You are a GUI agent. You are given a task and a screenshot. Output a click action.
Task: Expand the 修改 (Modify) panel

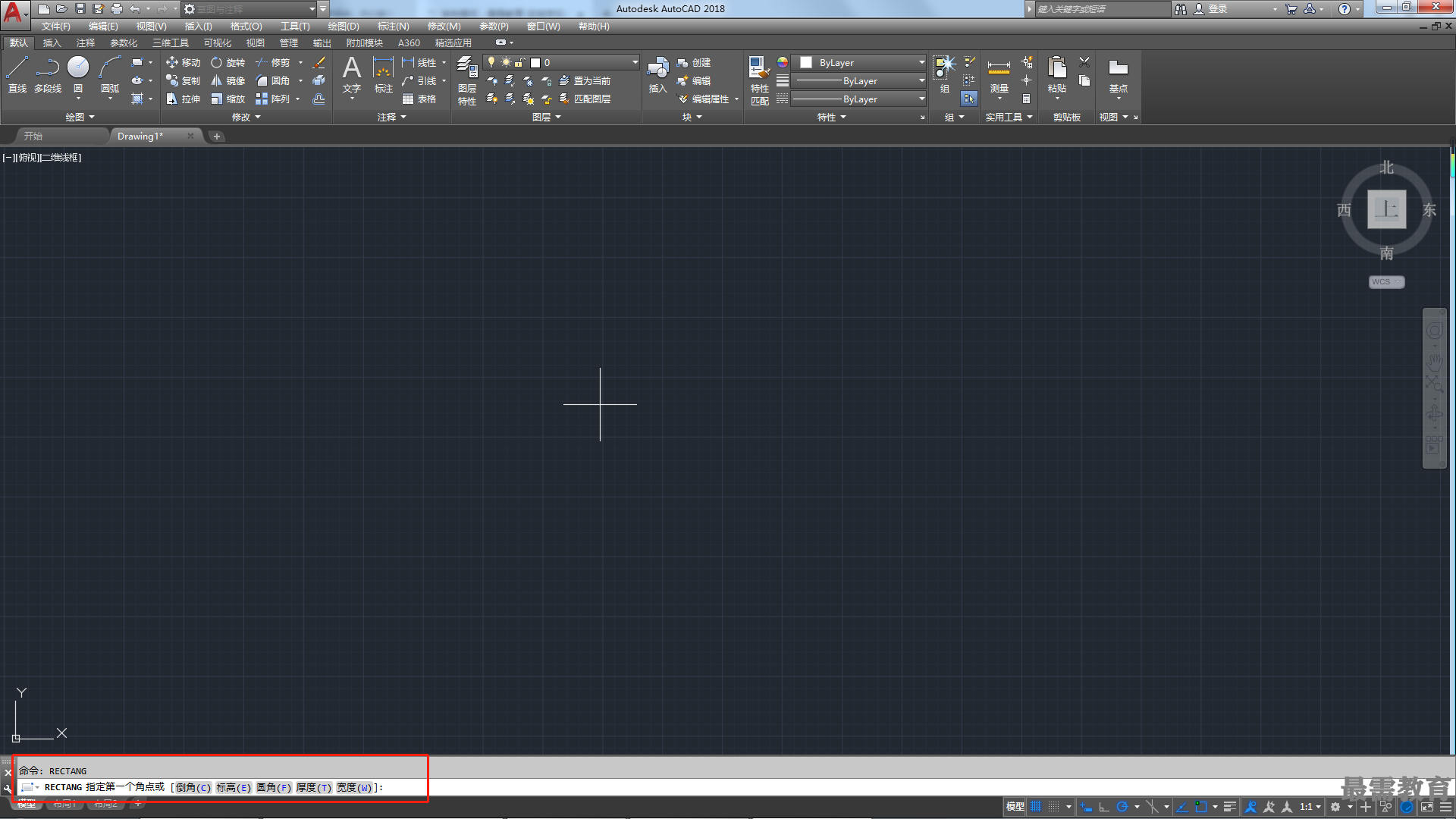pos(246,117)
